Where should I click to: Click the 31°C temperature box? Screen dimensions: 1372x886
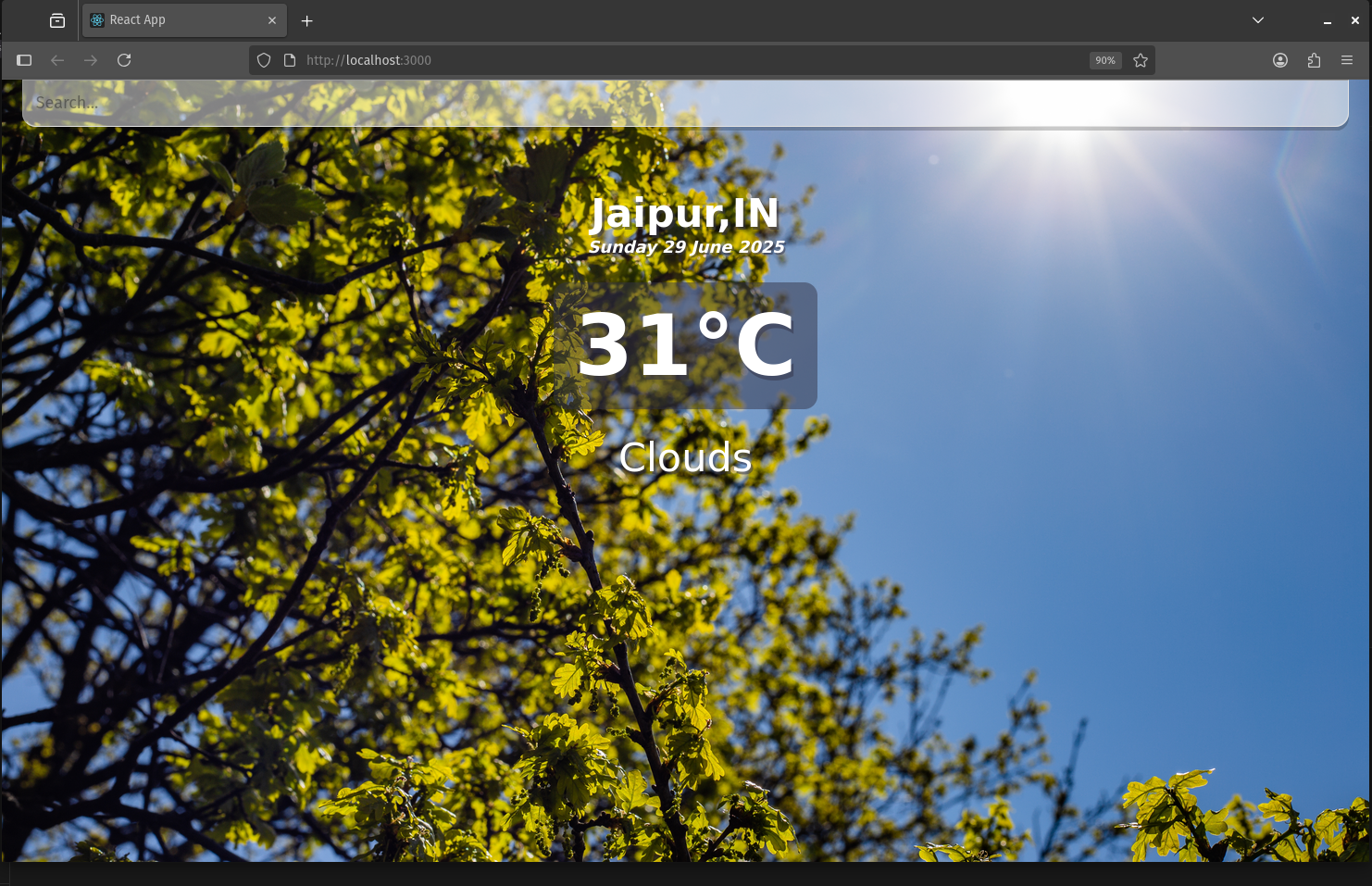pyautogui.click(x=686, y=345)
